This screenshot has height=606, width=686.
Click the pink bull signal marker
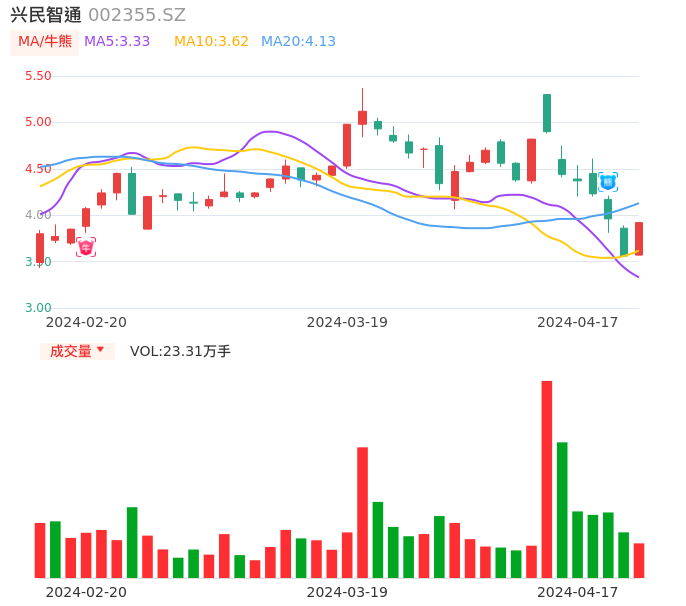tap(86, 247)
